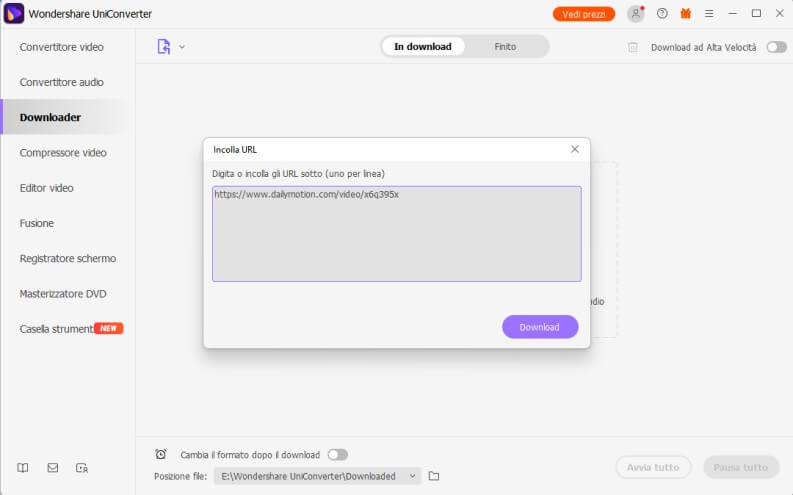793x495 pixels.
Task: Click the Posizione file label
Action: coord(181,476)
